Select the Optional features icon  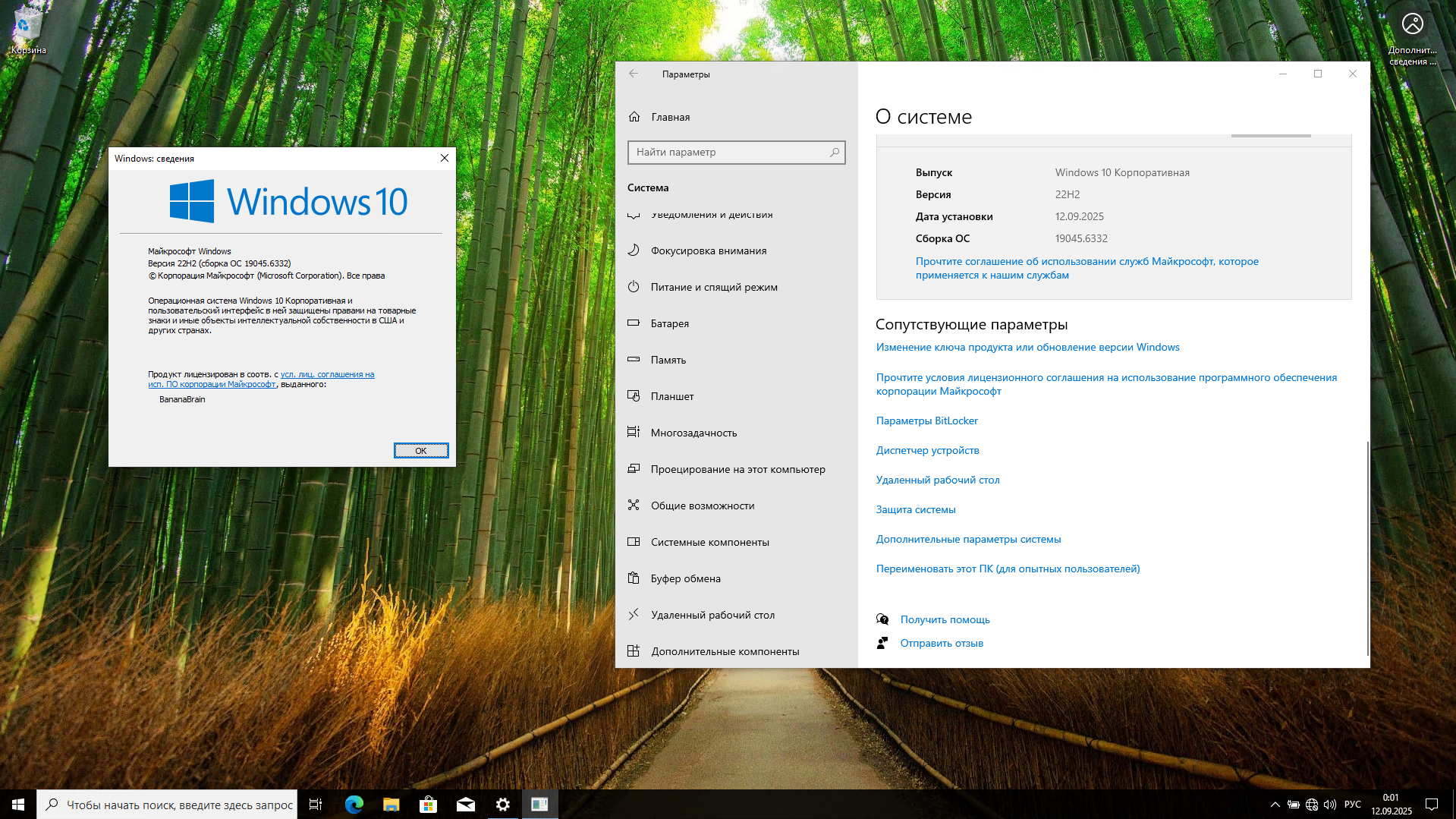pos(634,651)
